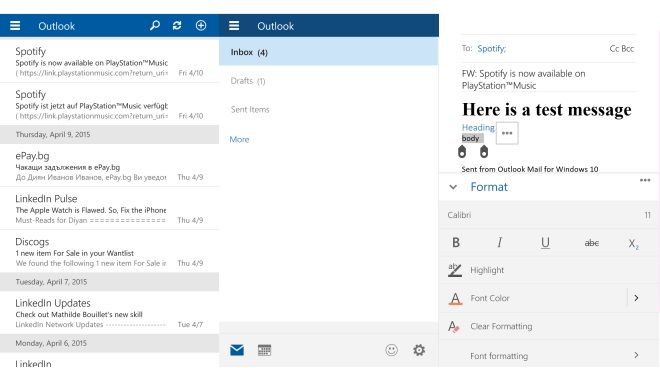The image size is (660, 368).
Task: Click the Heading link in message body
Action: pyautogui.click(x=478, y=127)
